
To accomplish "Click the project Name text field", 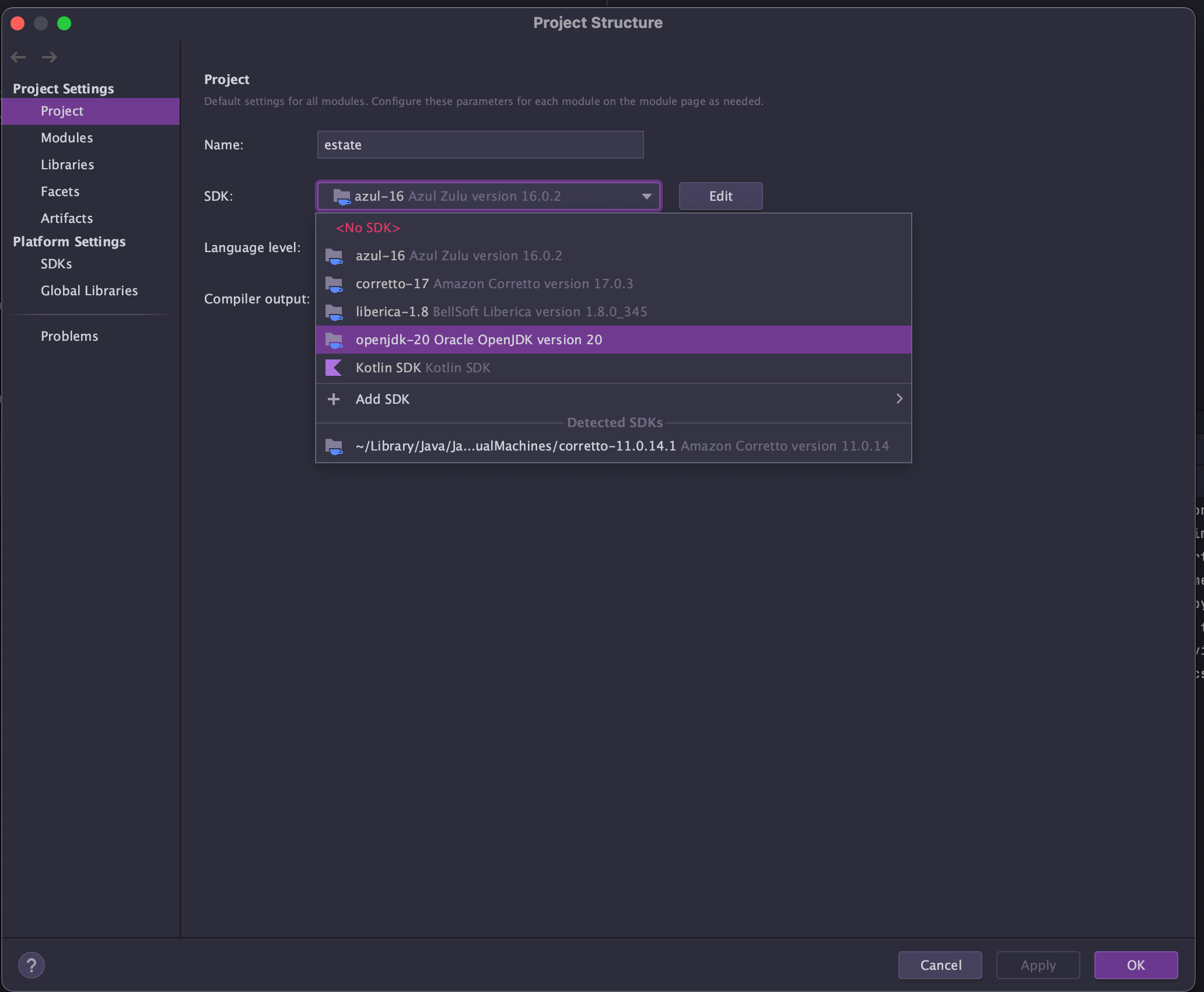I will [480, 145].
